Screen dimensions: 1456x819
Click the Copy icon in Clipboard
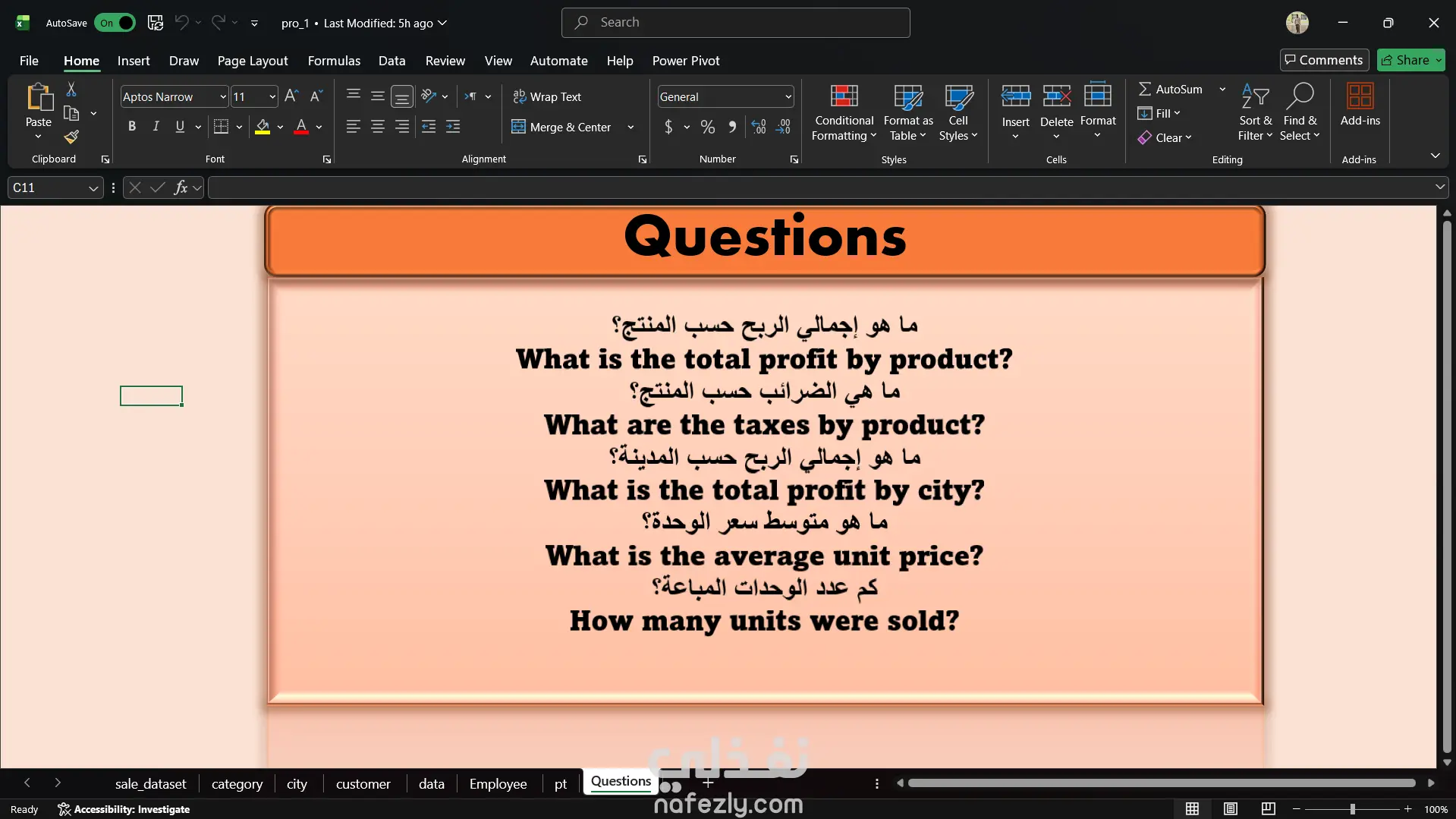click(71, 114)
